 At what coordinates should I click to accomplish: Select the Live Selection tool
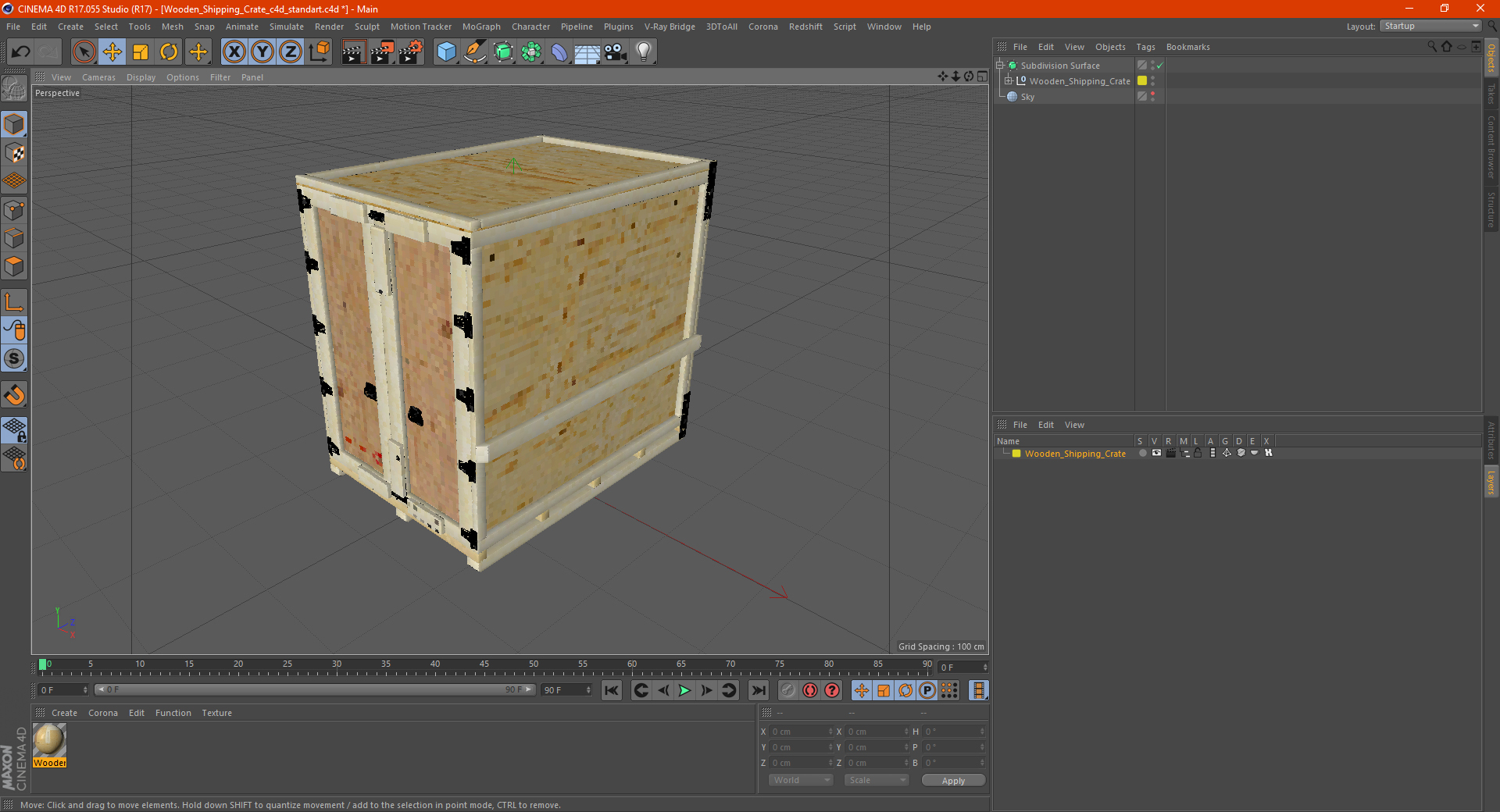click(x=84, y=52)
